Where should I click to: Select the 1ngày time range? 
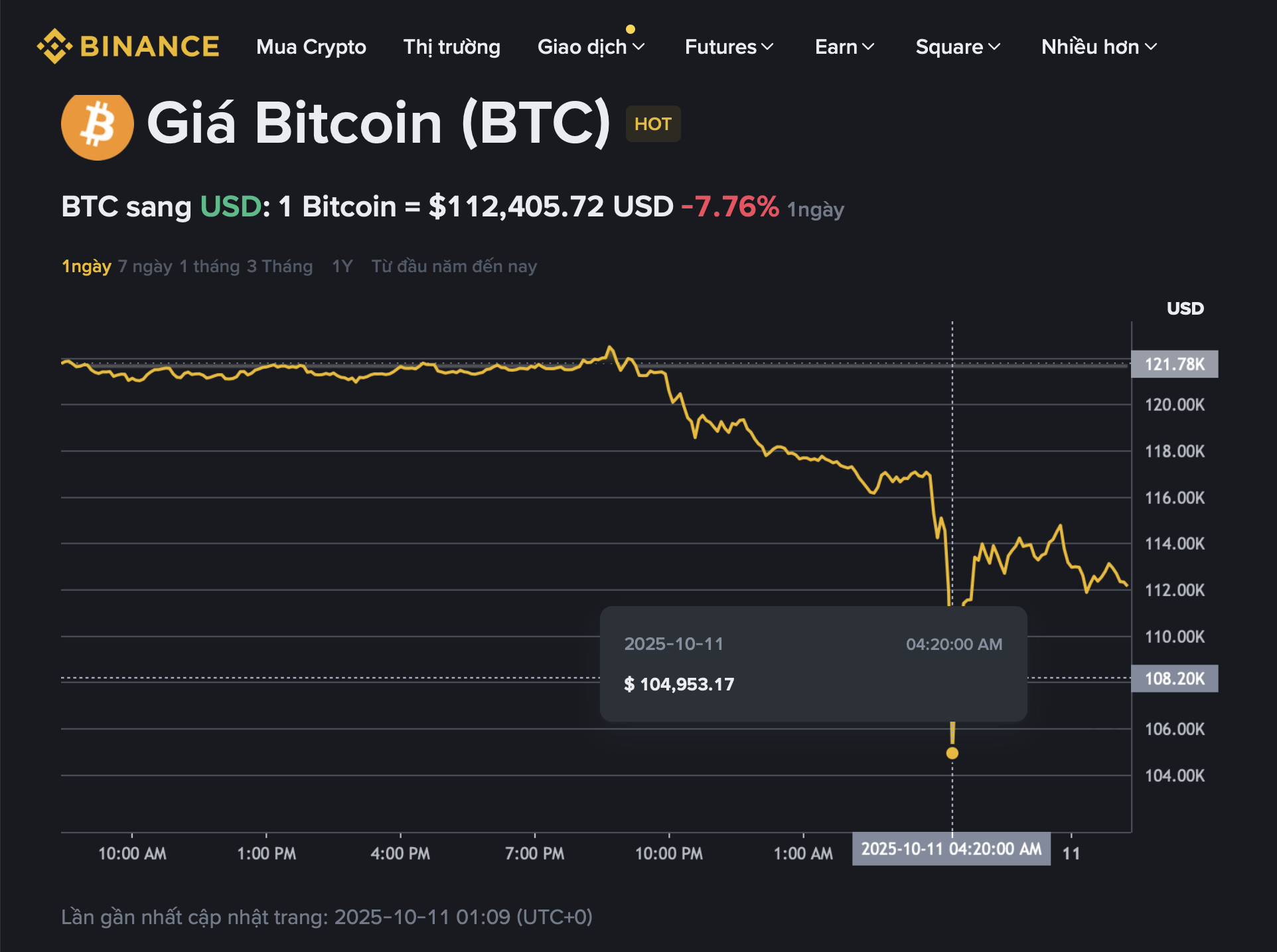[x=86, y=266]
